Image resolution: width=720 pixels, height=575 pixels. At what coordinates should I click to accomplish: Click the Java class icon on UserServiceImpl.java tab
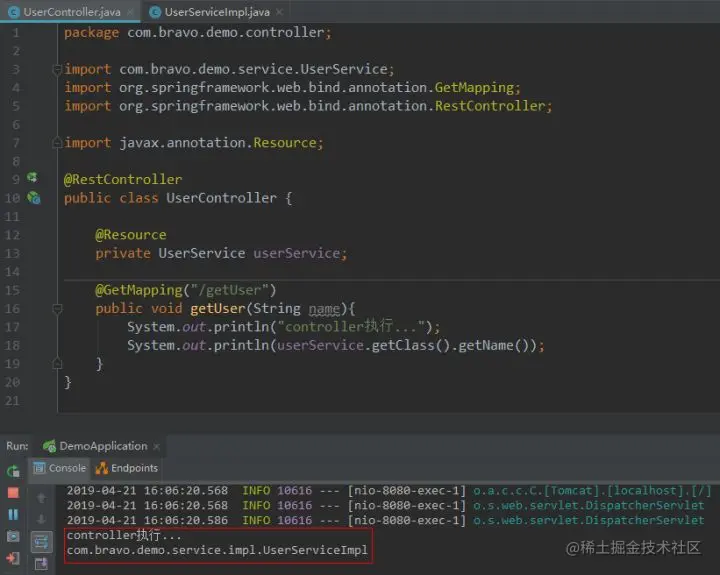[155, 12]
